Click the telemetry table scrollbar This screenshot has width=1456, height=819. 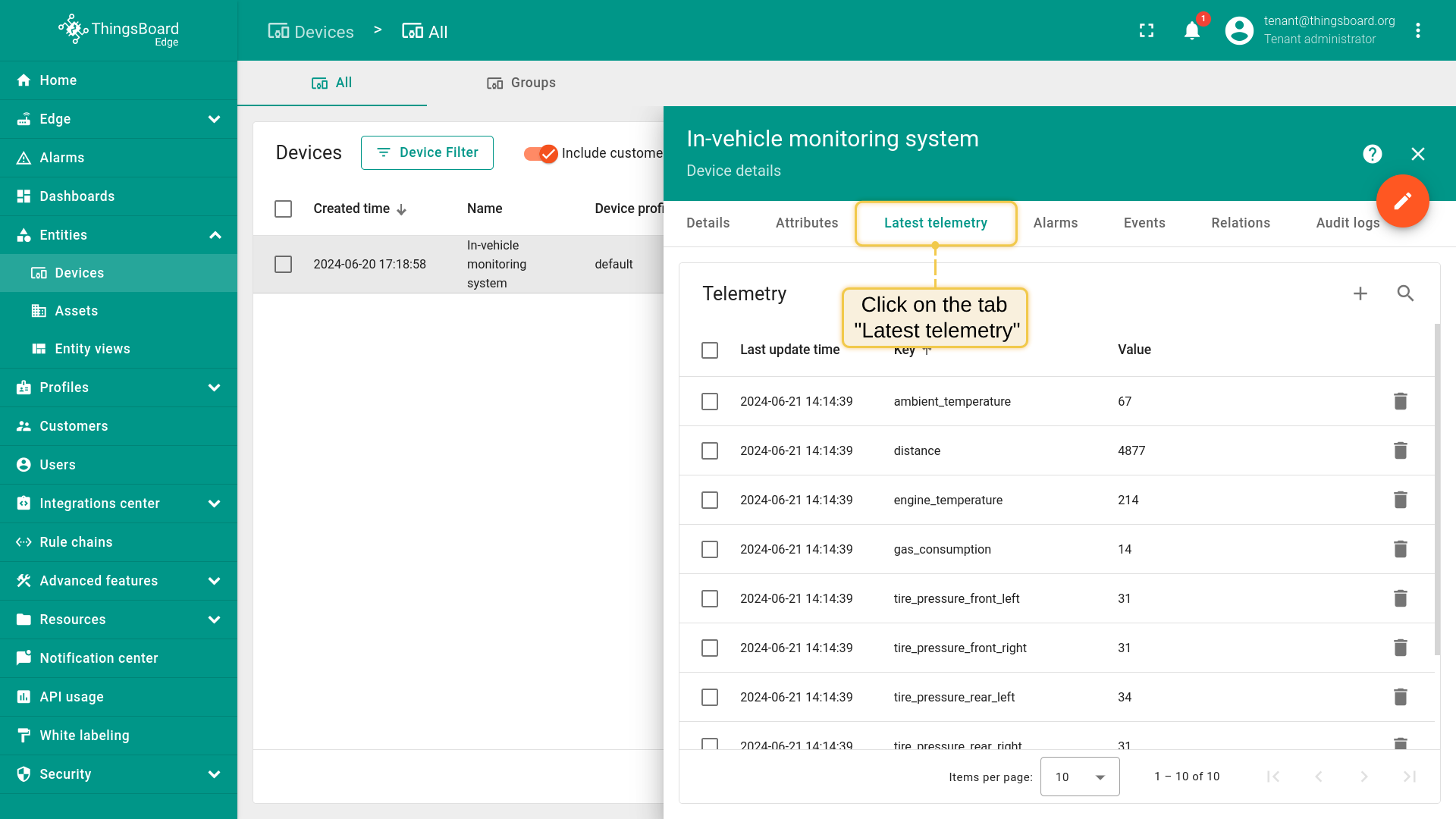pyautogui.click(x=1437, y=489)
